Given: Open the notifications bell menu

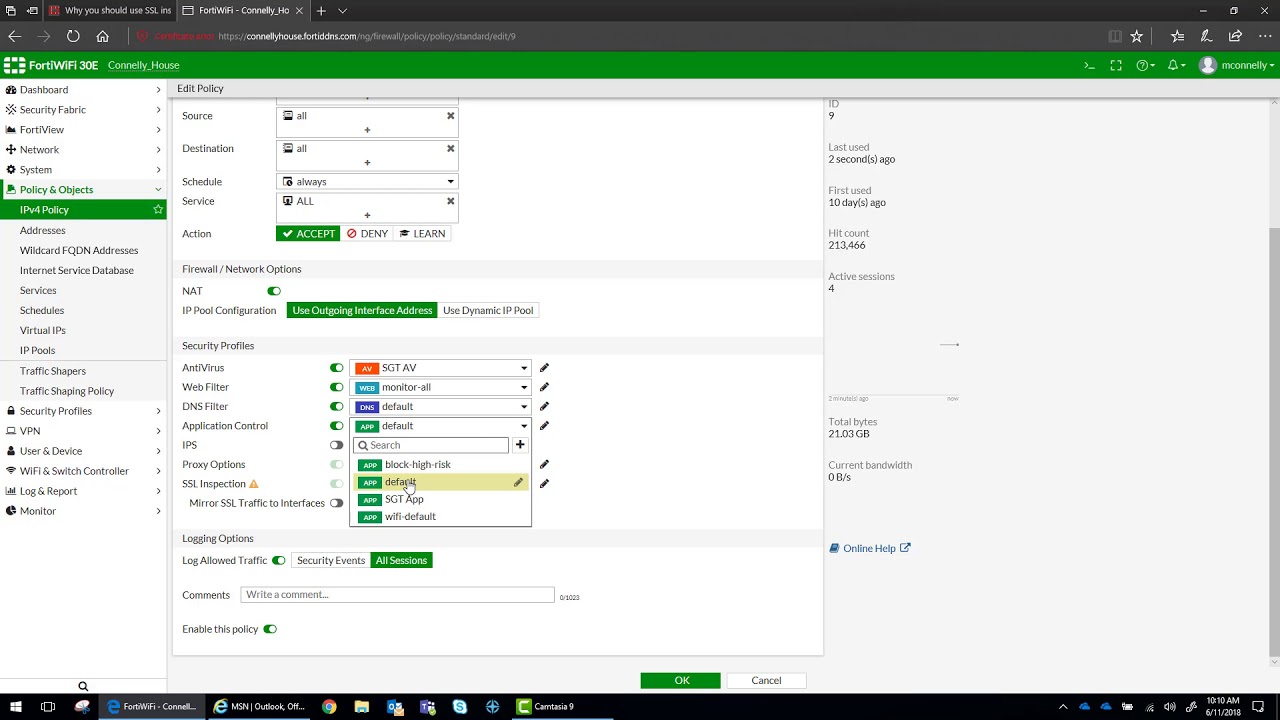Looking at the screenshot, I should click(1177, 65).
